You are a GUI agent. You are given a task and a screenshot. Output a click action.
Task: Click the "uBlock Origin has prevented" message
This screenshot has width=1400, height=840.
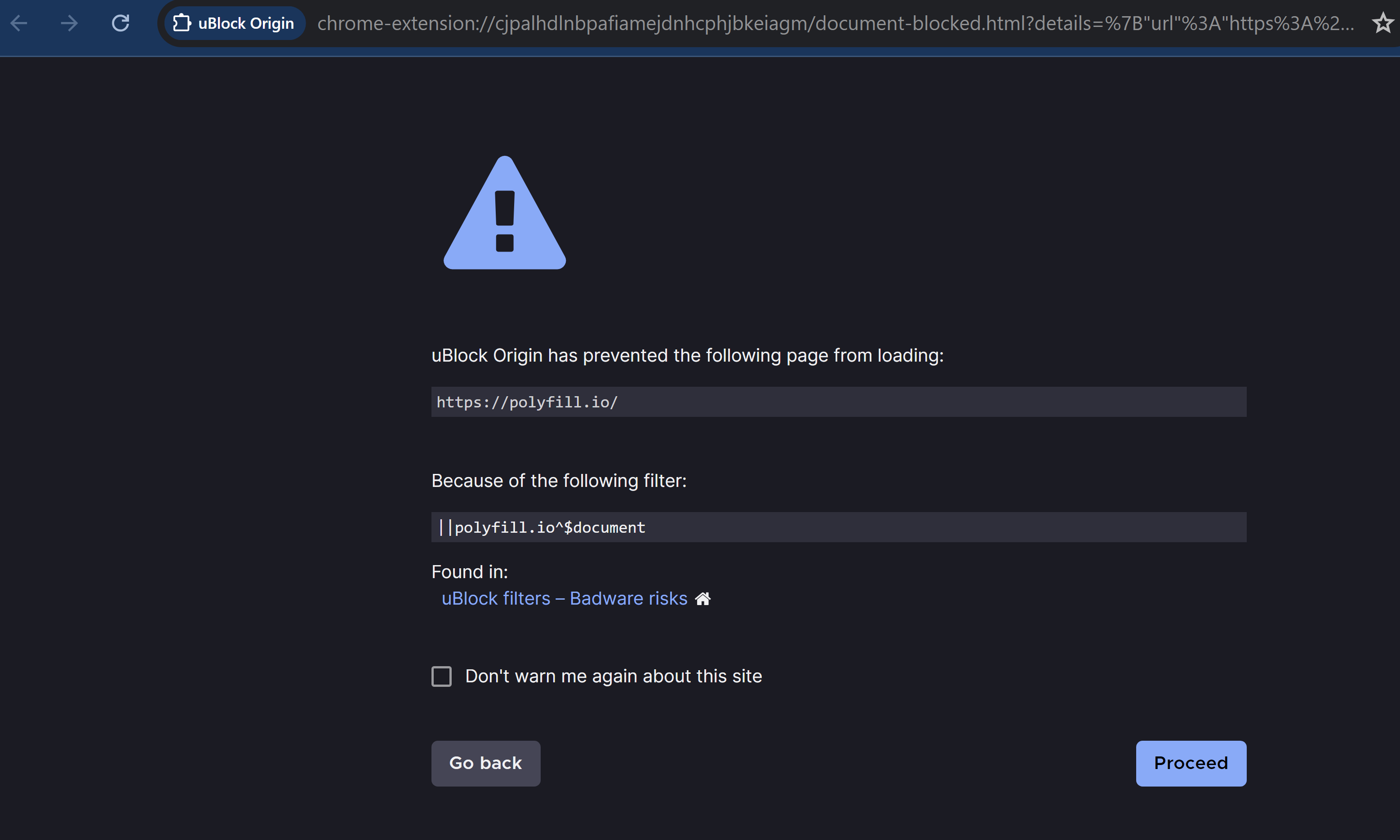[x=688, y=355]
